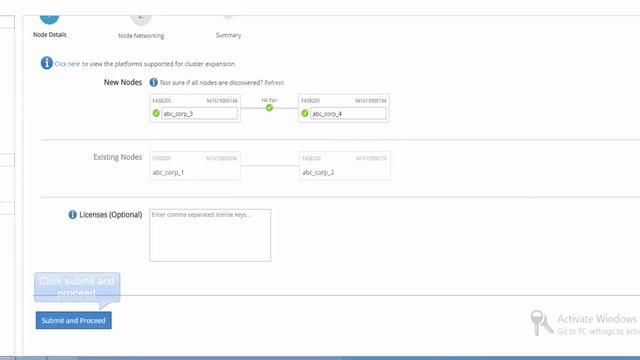Viewport: 640px width, 360px height.
Task: Click the info icon next to New Nodes
Action: tap(153, 82)
